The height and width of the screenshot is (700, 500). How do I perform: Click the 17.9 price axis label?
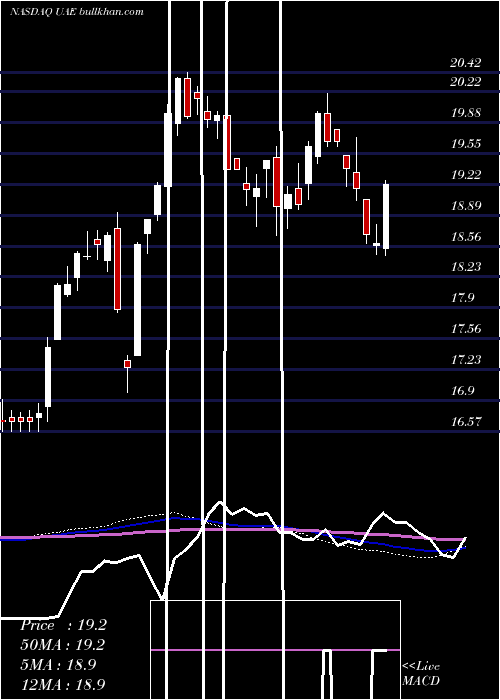coord(462,298)
